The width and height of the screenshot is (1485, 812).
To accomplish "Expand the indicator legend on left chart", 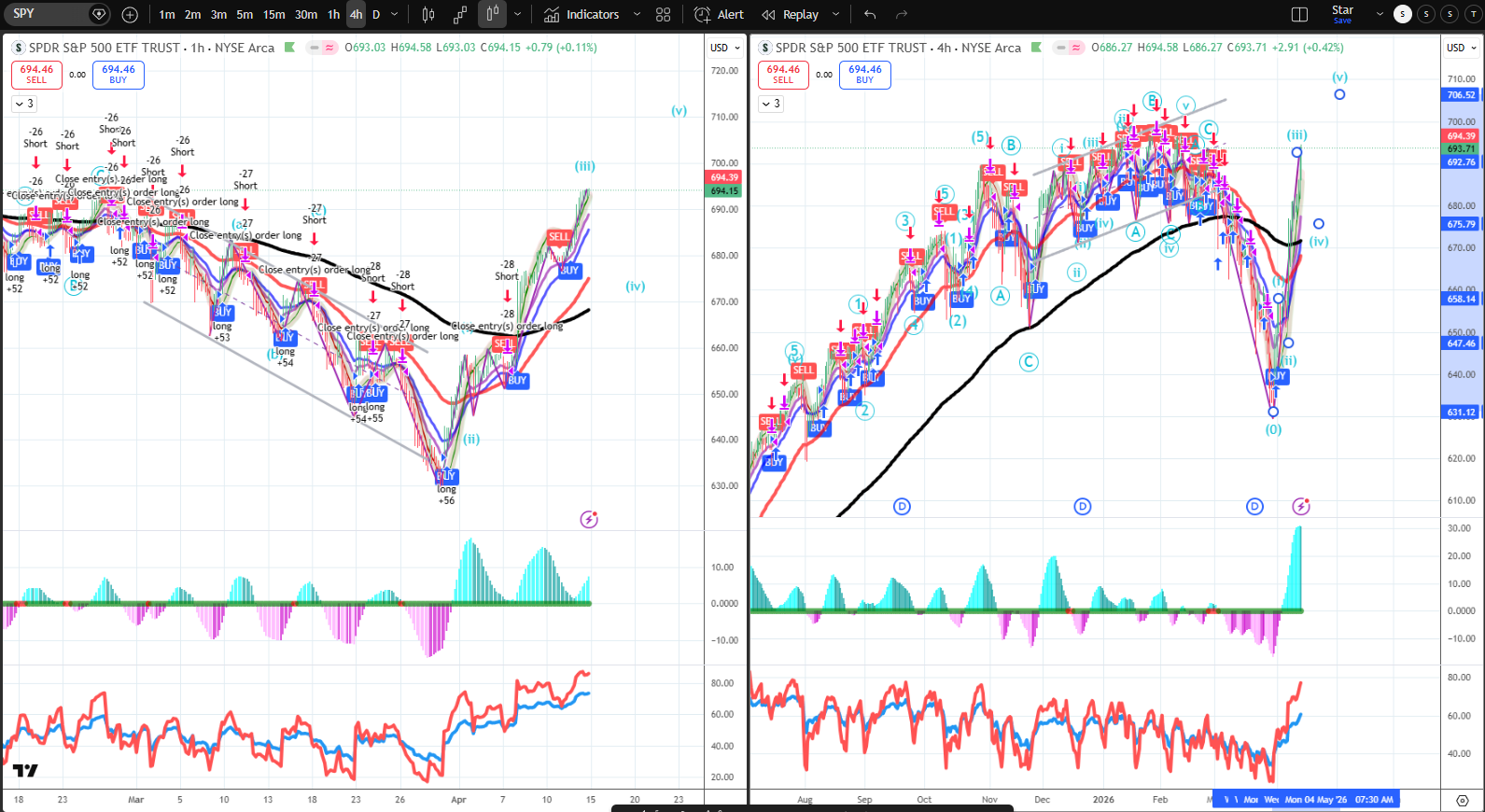I will point(24,104).
